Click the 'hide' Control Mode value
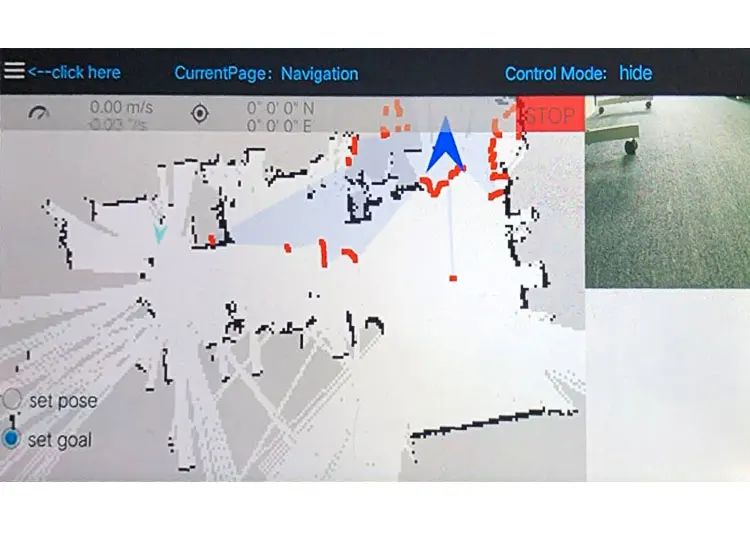 (x=636, y=73)
